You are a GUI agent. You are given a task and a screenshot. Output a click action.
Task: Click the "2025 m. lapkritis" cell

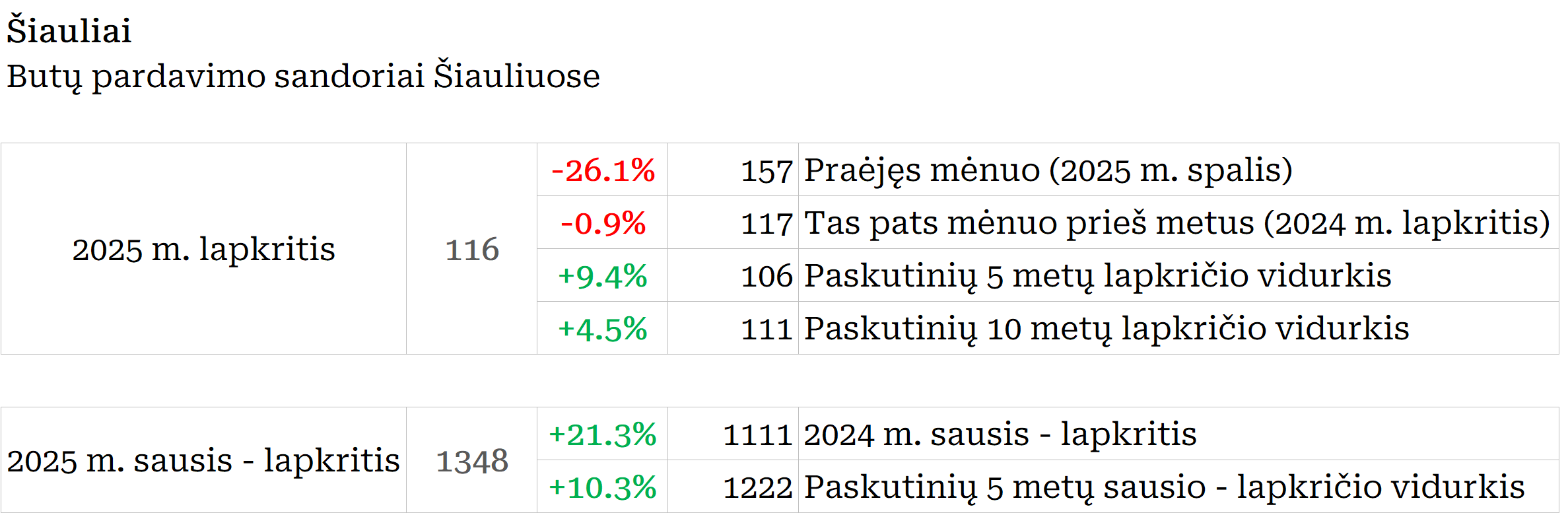pos(203,250)
